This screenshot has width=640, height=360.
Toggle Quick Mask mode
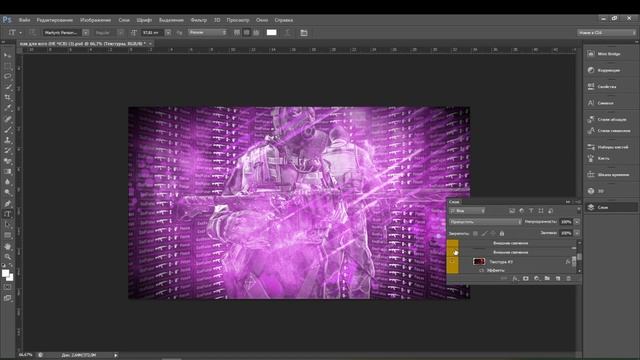[7, 287]
